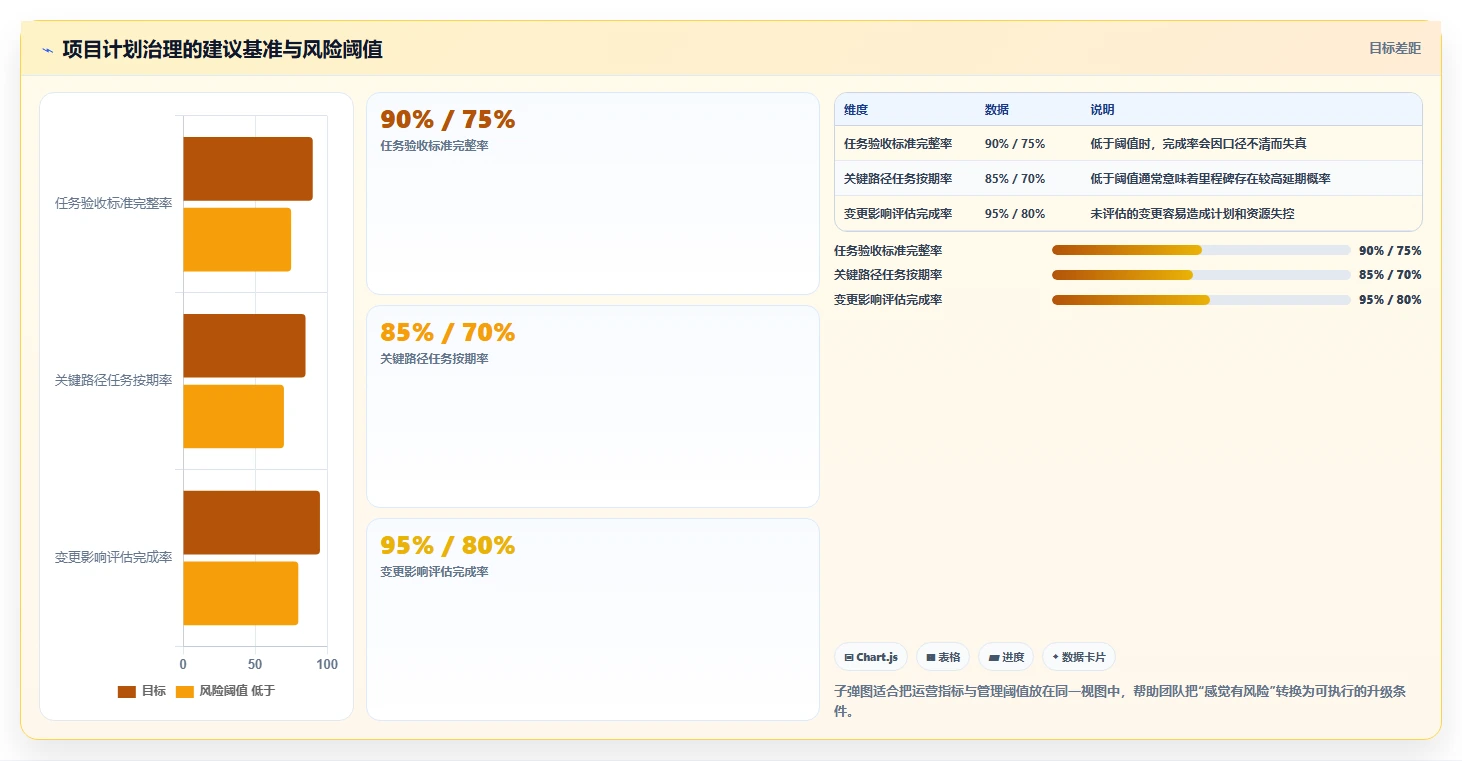Select the 表格 tag chip
Image resolution: width=1462 pixels, height=761 pixels.
[x=943, y=657]
